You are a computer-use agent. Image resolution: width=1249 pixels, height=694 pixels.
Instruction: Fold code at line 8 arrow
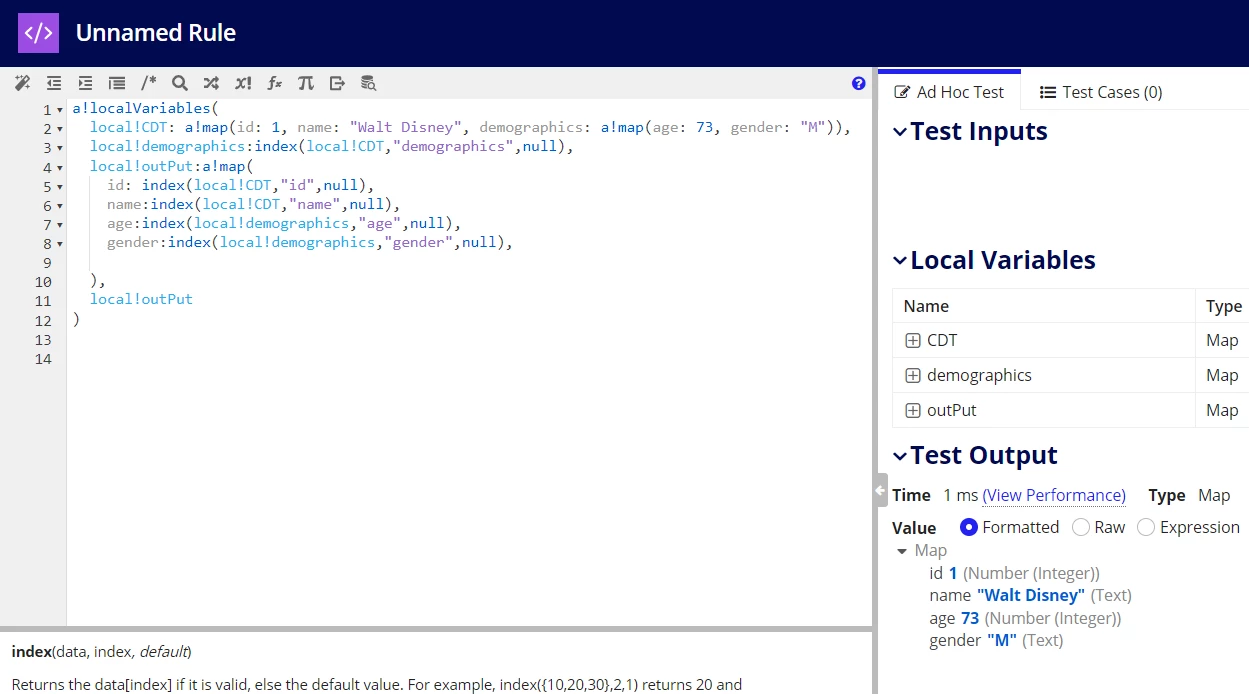click(x=60, y=245)
